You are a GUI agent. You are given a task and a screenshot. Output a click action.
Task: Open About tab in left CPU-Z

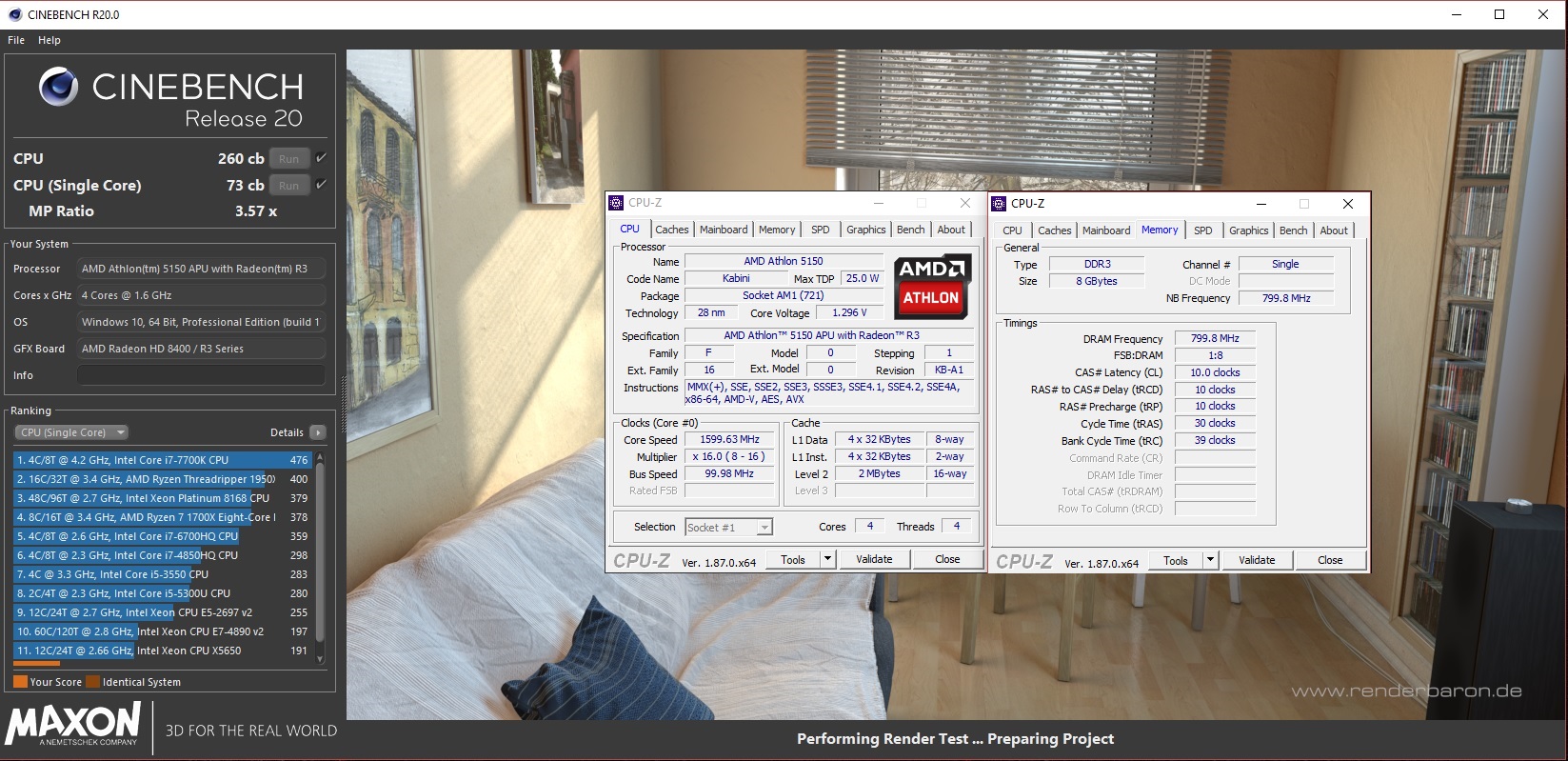click(951, 230)
